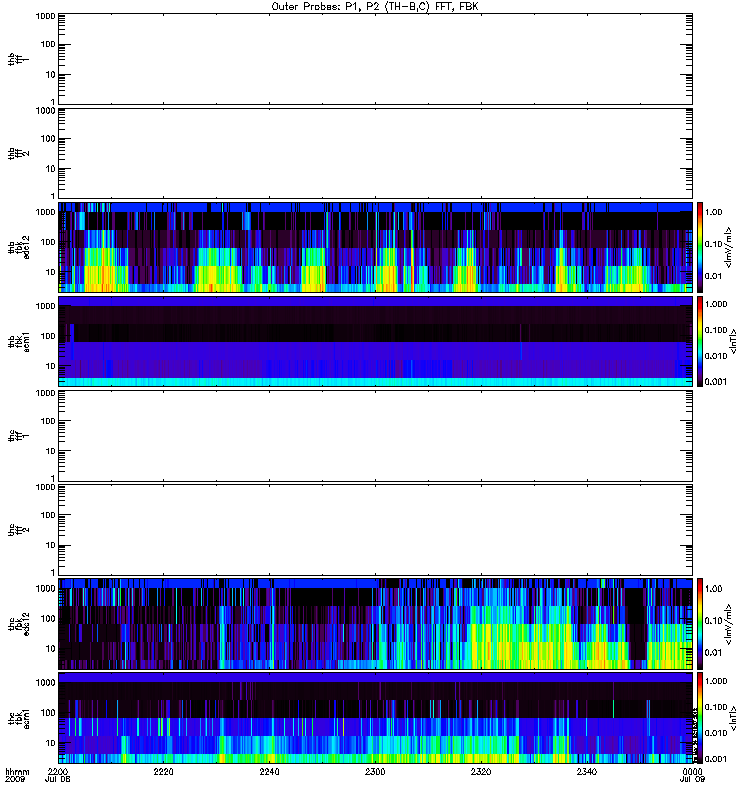The height and width of the screenshot is (800, 750).
Task: Click the "0000" time axis label
Action: click(692, 771)
